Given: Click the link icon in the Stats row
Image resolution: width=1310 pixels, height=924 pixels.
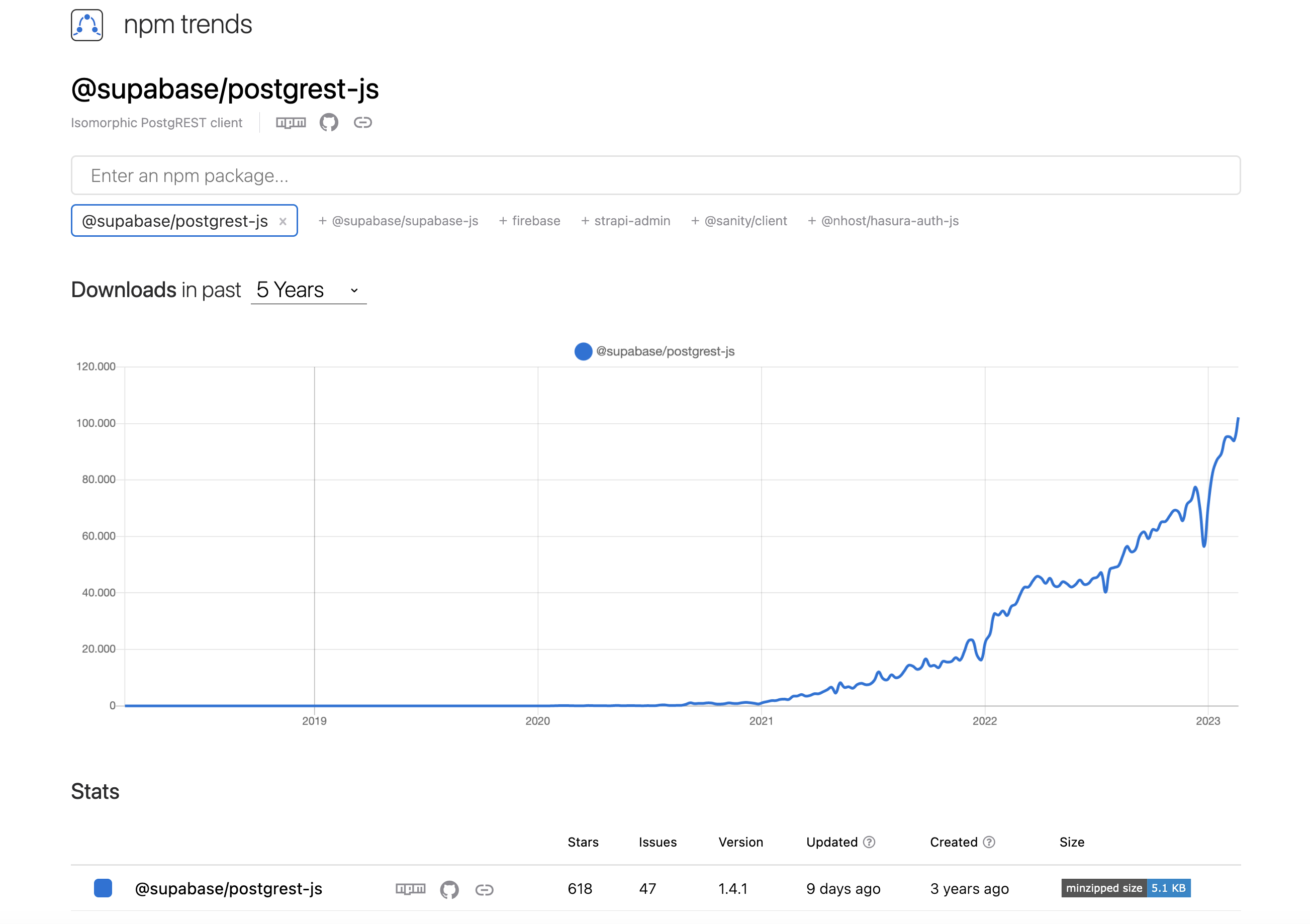Looking at the screenshot, I should (485, 889).
